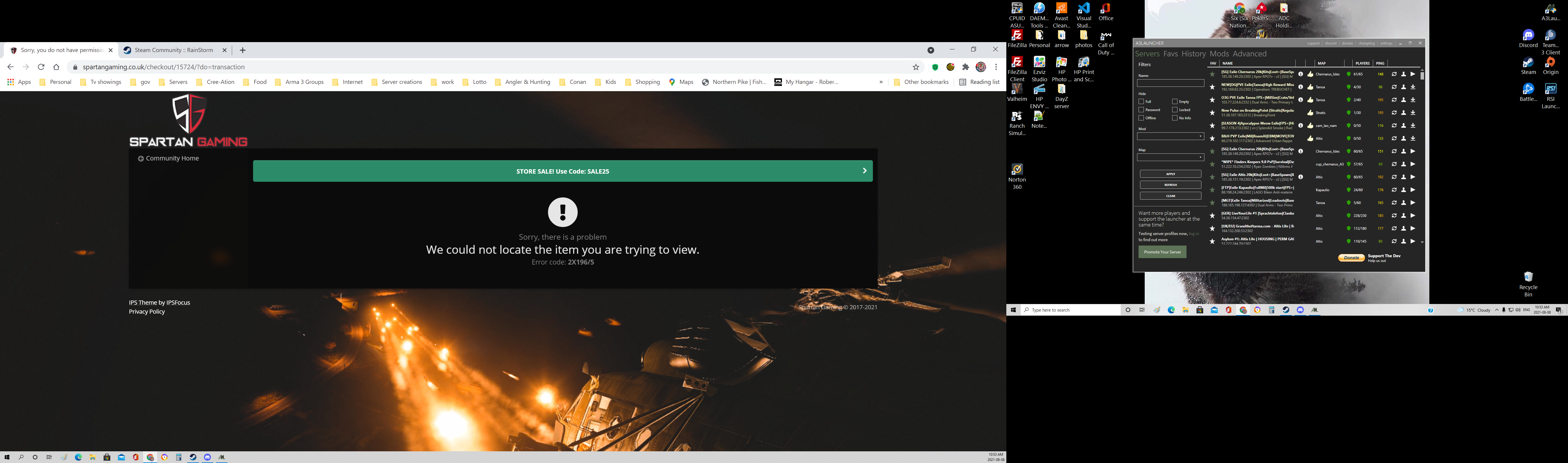Click the Chrome address bar URL
1568x463 pixels.
164,67
